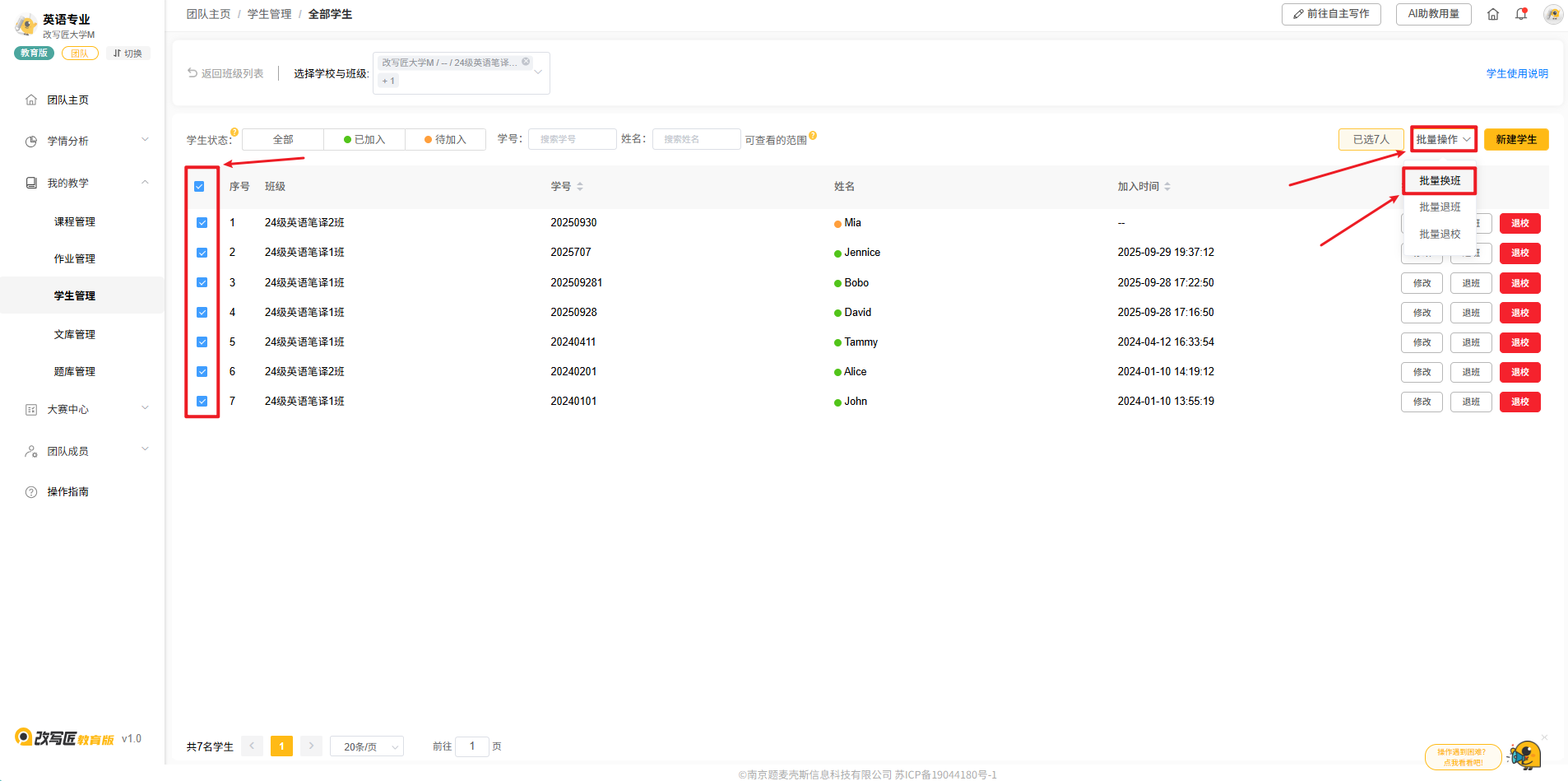Viewport: 1568px width, 781px height.
Task: Open the 学生使用说明 link
Action: pos(1516,73)
